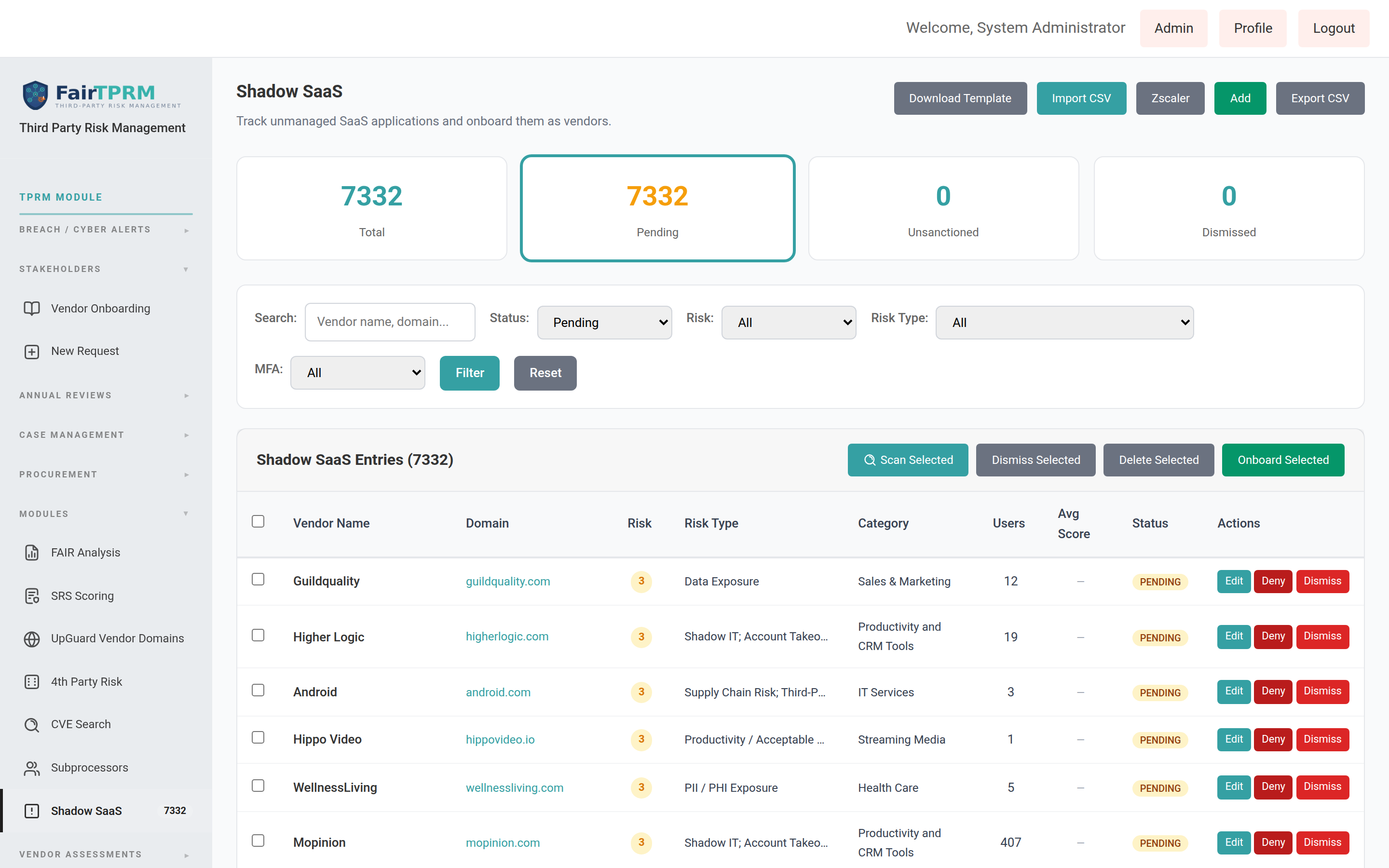Toggle the select-all entries checkbox
Image resolution: width=1389 pixels, height=868 pixels.
click(x=259, y=521)
